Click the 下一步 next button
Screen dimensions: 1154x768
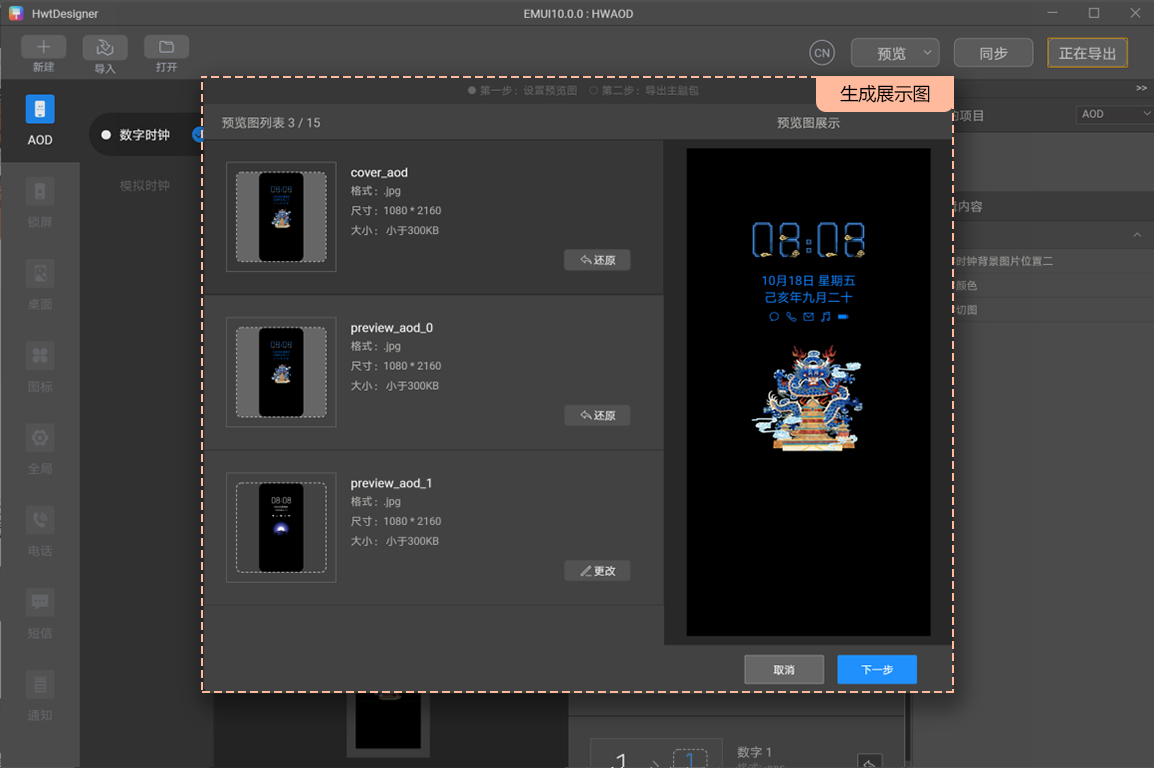(877, 669)
